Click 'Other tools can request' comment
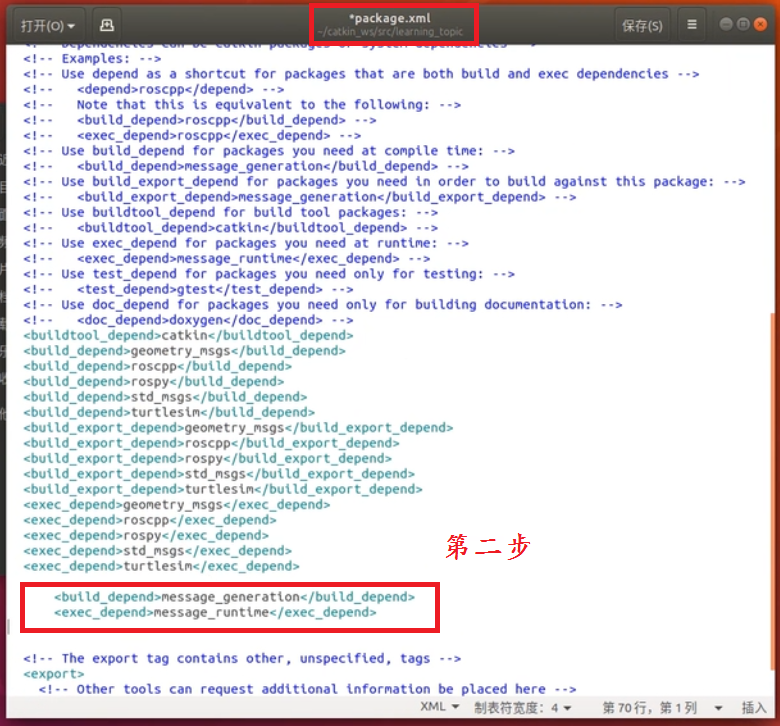Image resolution: width=780 pixels, height=726 pixels. [x=307, y=690]
